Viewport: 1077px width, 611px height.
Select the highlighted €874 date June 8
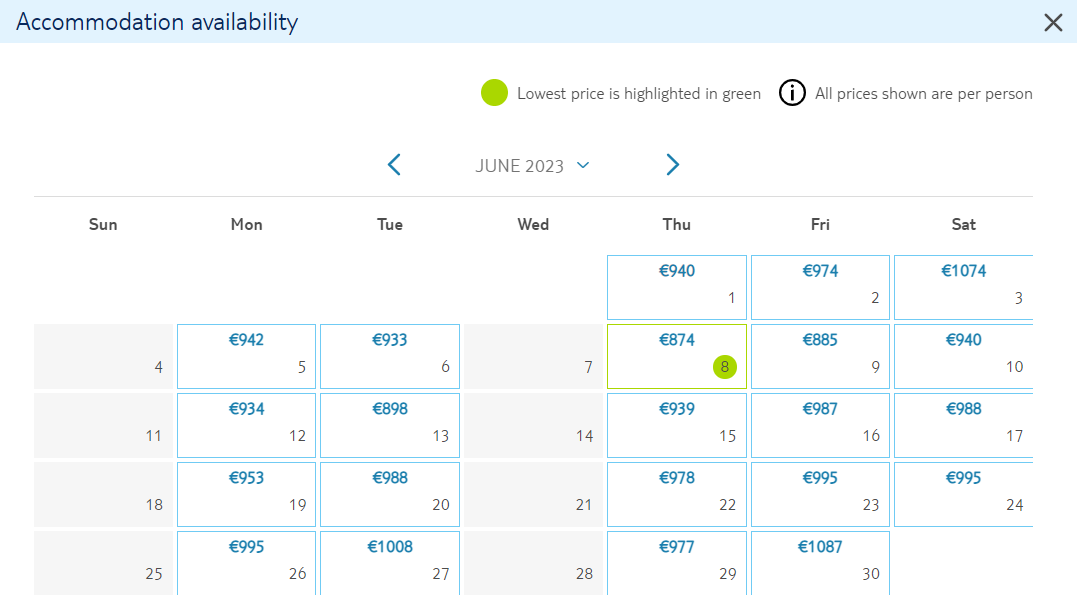[677, 356]
